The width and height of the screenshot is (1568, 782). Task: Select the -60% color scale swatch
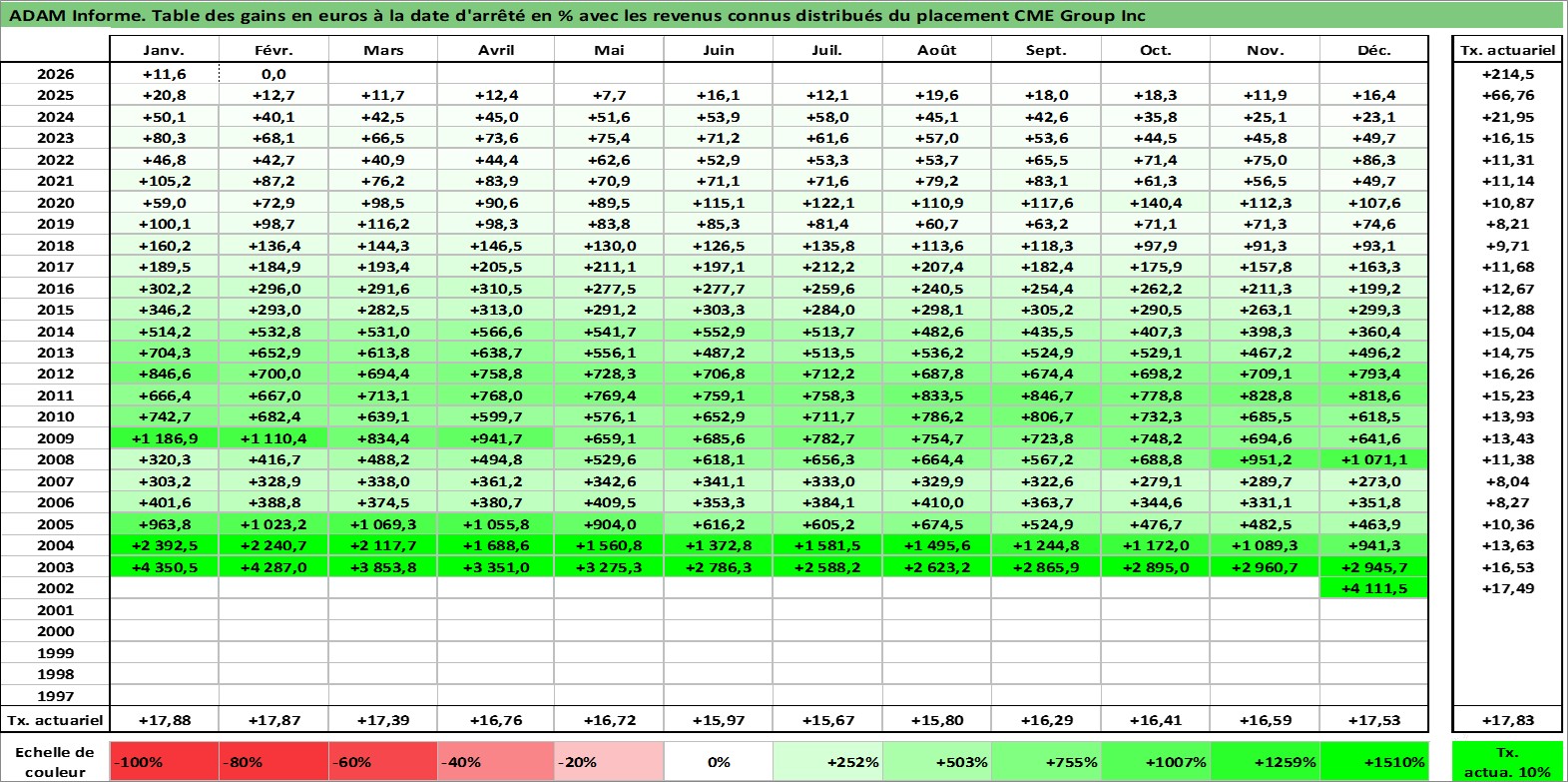coord(383,761)
